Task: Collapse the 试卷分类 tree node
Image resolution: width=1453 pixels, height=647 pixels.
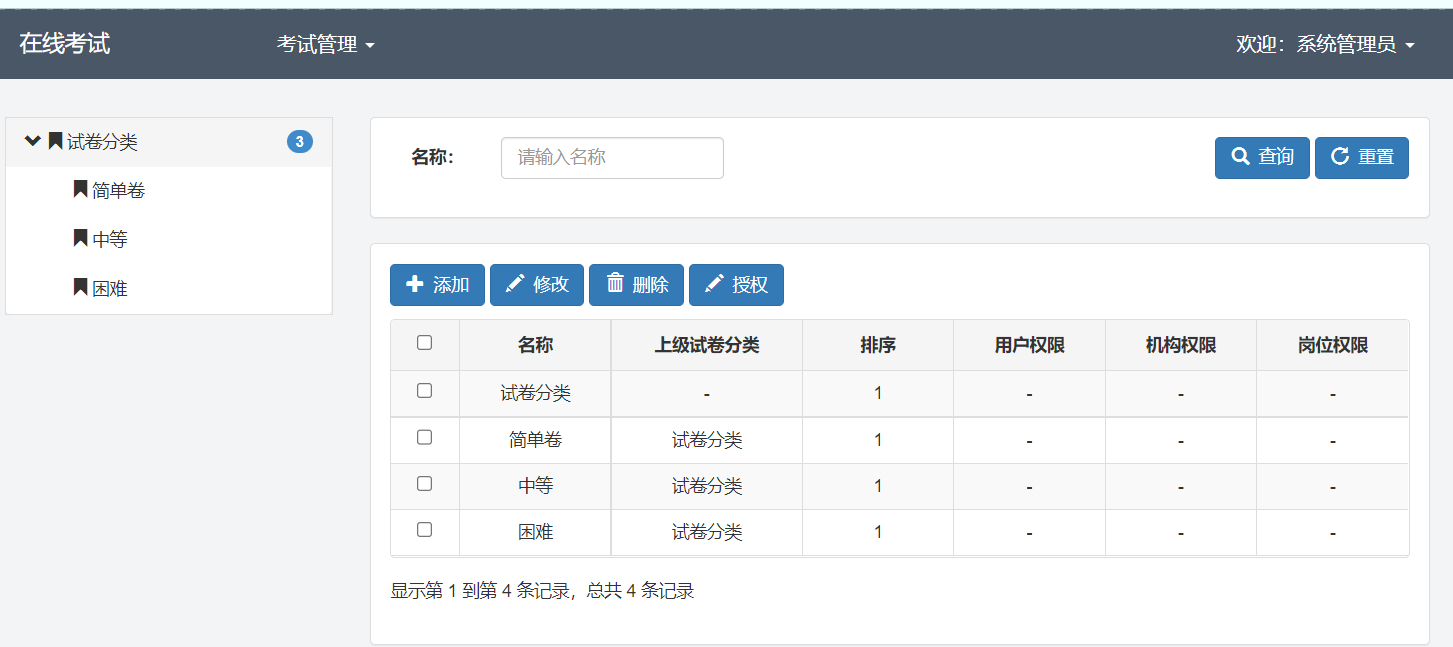Action: (32, 141)
